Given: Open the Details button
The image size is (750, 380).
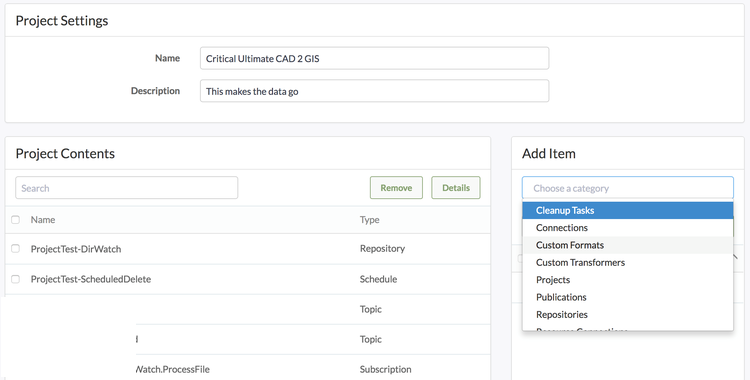Looking at the screenshot, I should pyautogui.click(x=456, y=188).
